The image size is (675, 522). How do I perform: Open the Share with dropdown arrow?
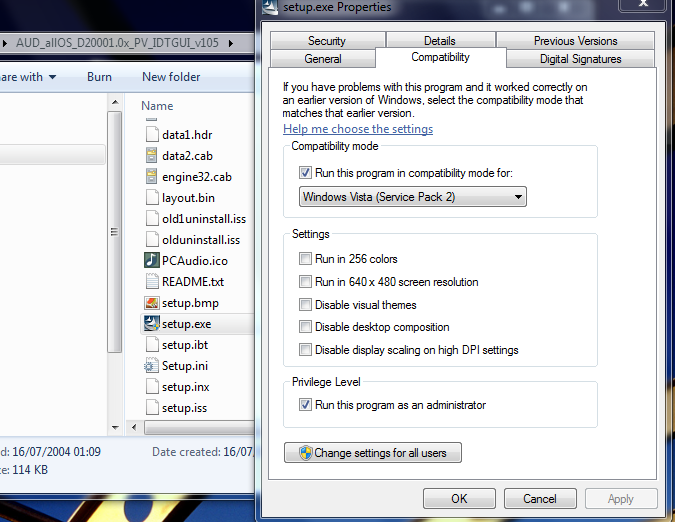pyautogui.click(x=53, y=77)
